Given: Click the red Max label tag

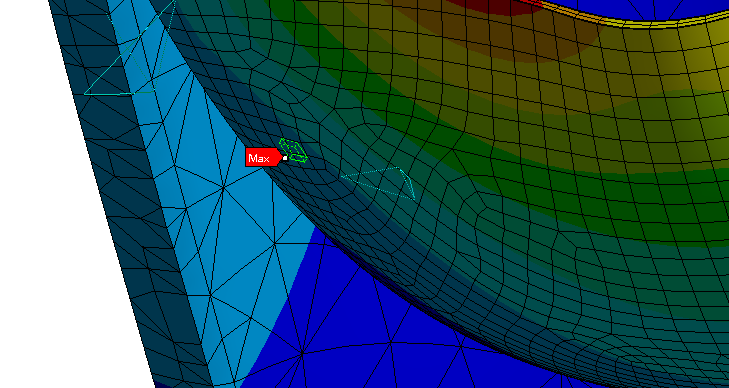Looking at the screenshot, I should pyautogui.click(x=263, y=158).
